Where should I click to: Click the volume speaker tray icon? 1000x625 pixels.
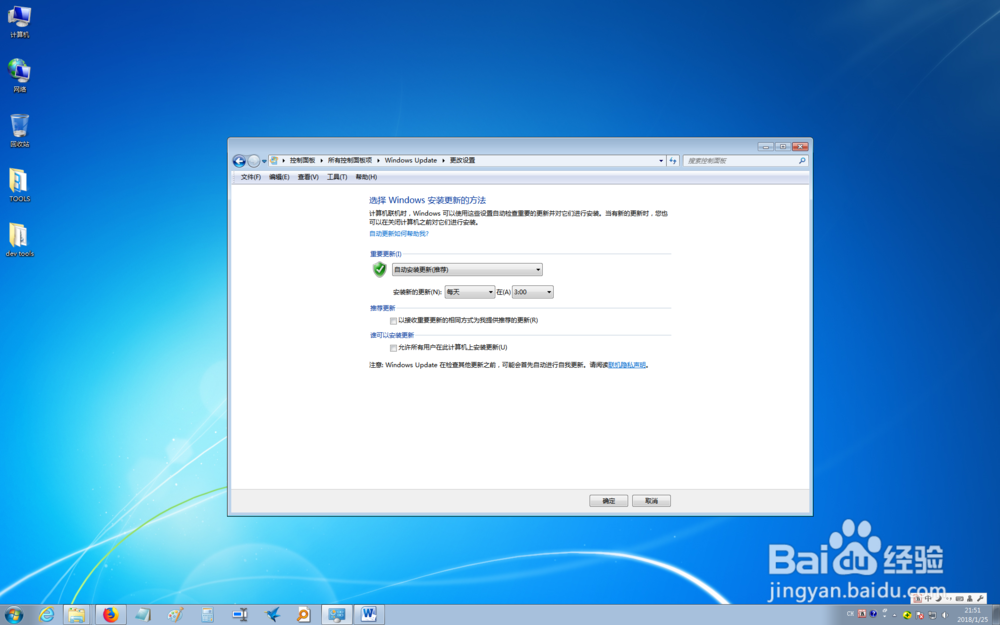[x=945, y=615]
